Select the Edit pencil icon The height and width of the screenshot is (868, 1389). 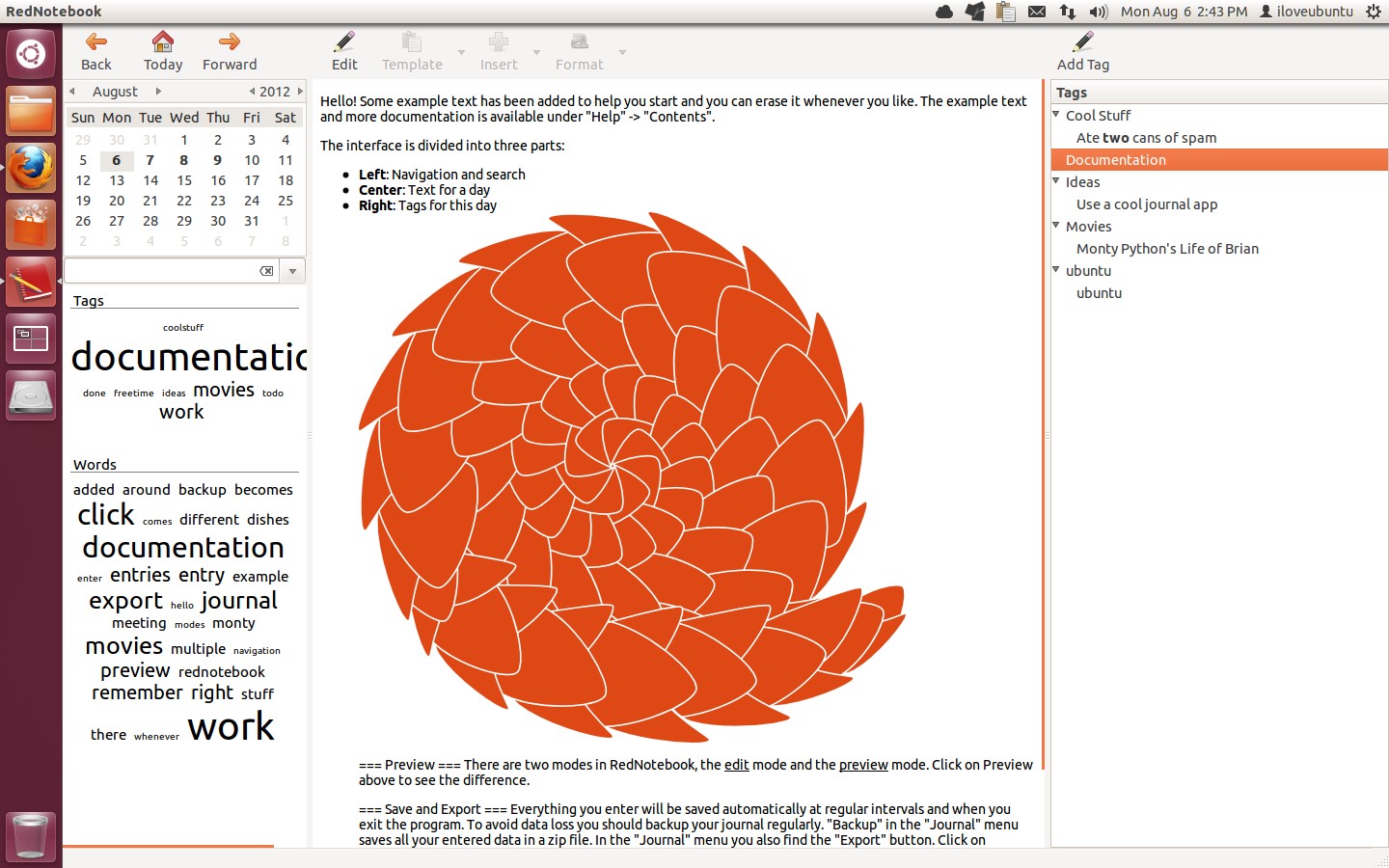(343, 42)
